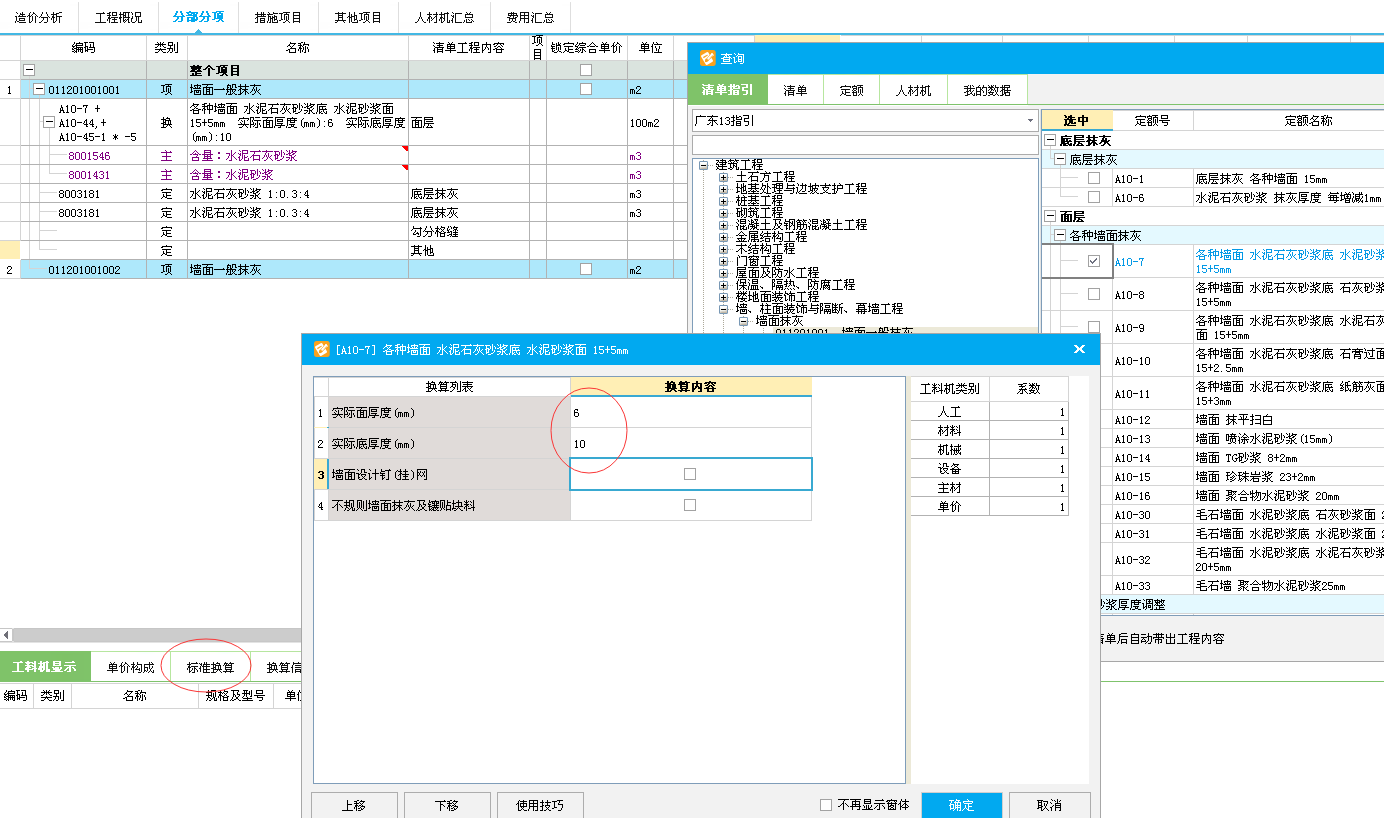Click the 上移 button

click(354, 805)
